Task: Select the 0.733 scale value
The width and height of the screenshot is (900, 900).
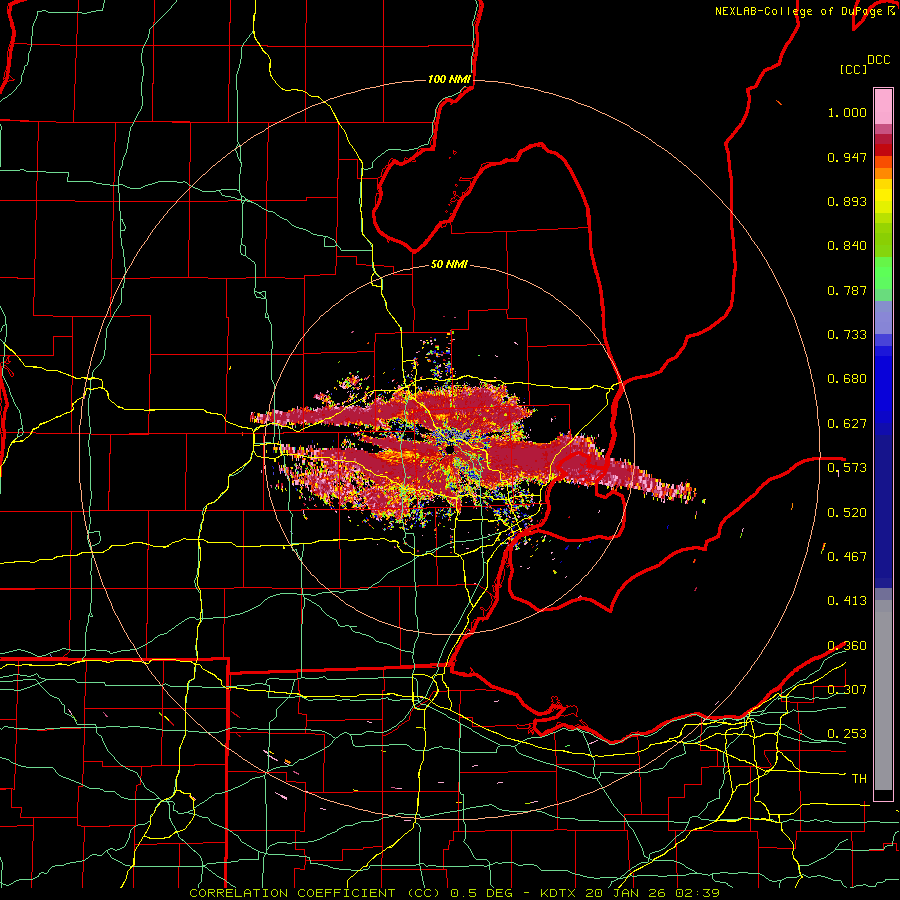Action: click(x=847, y=335)
